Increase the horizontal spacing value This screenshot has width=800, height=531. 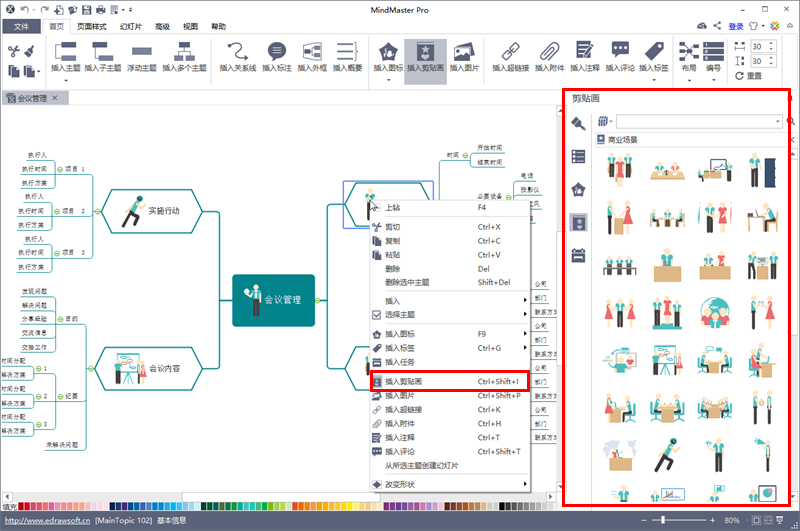pos(771,44)
